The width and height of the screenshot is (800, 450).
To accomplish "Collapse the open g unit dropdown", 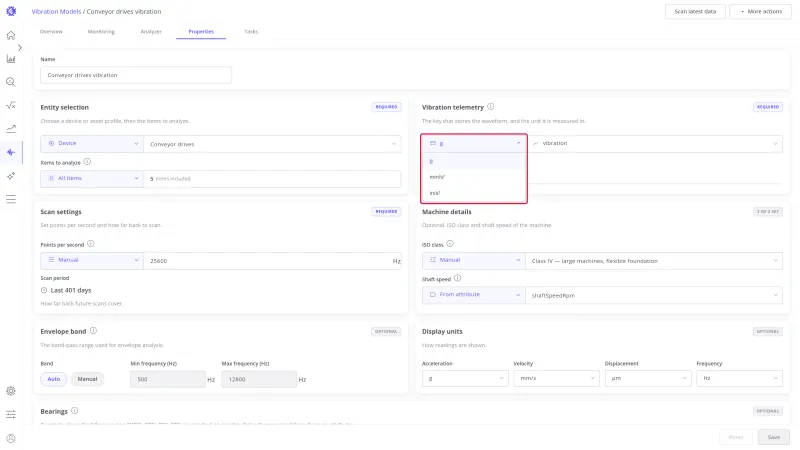I will (x=473, y=143).
